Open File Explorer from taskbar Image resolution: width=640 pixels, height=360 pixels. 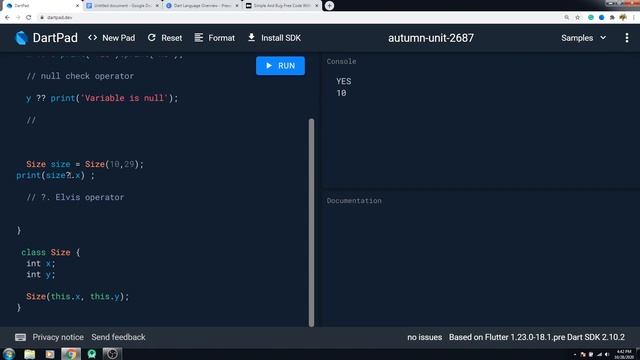[x=29, y=354]
